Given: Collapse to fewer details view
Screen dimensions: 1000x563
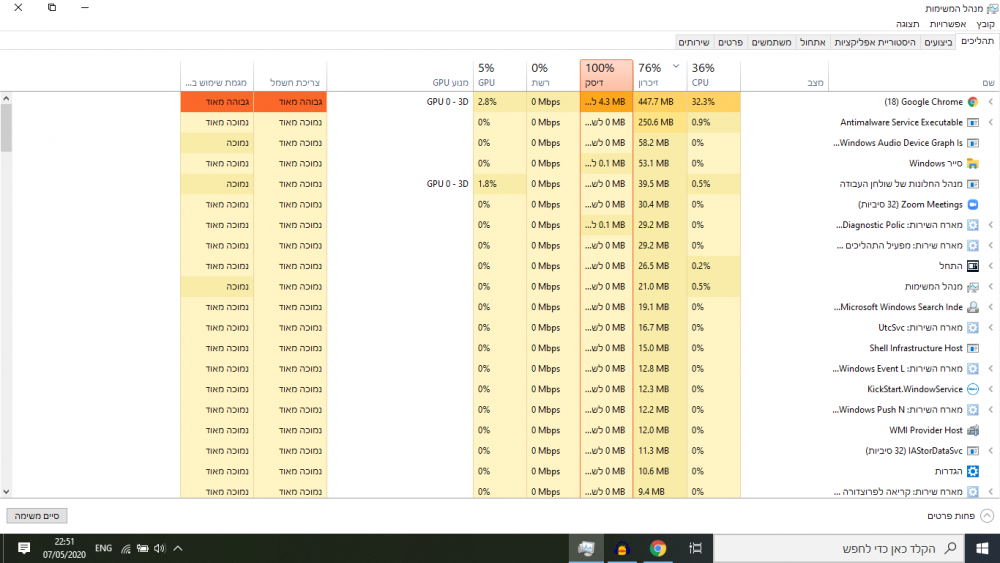Looking at the screenshot, I should [x=960, y=516].
